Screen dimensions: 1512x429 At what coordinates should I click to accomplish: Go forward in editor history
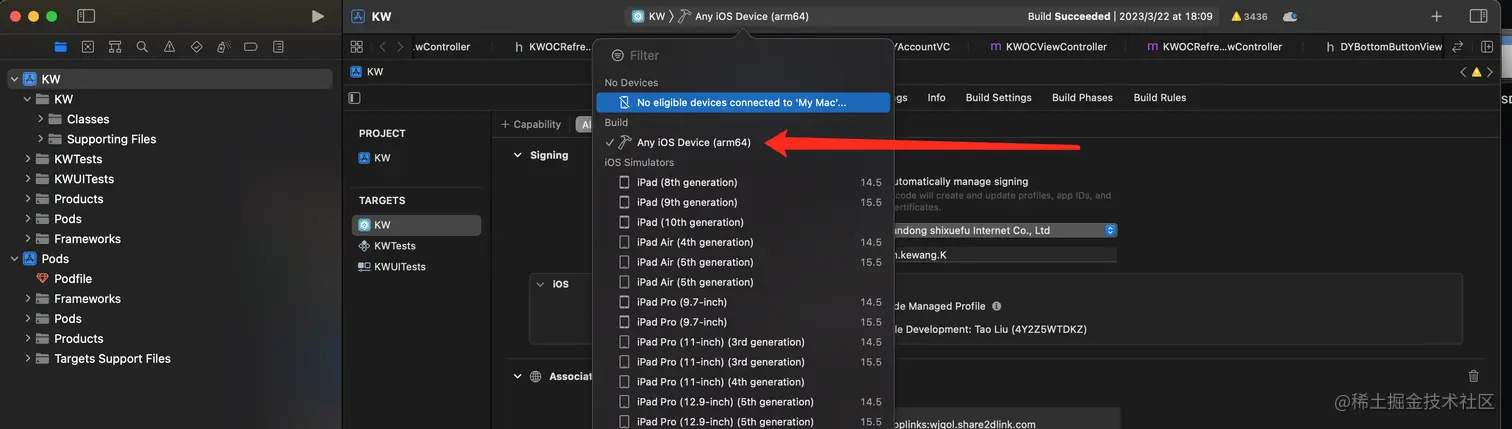tap(400, 47)
